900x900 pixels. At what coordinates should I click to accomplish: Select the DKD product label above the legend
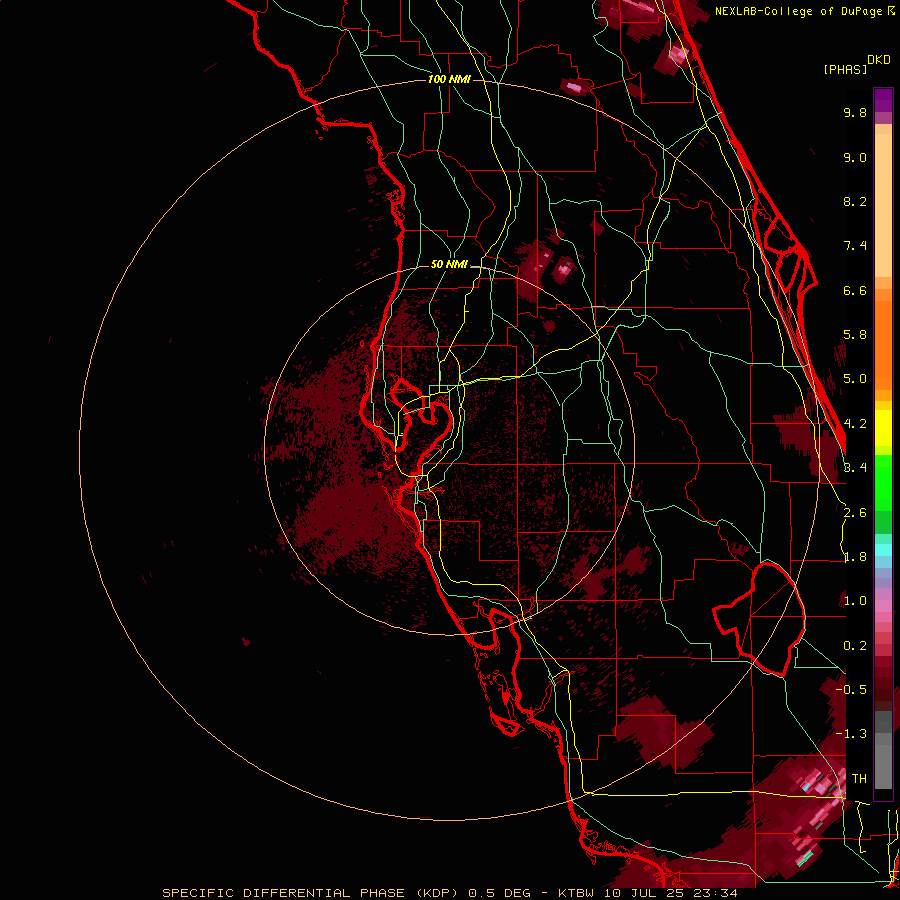[x=879, y=60]
